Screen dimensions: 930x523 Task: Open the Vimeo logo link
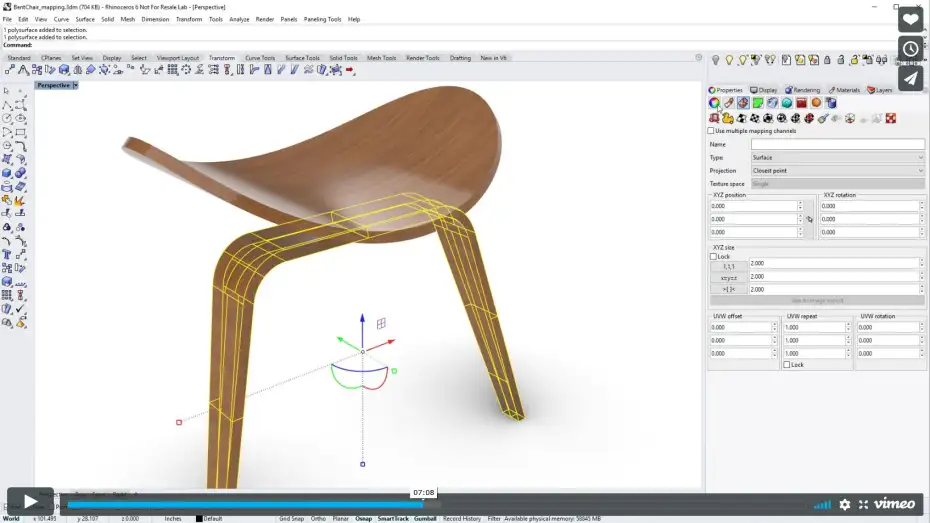[x=895, y=504]
